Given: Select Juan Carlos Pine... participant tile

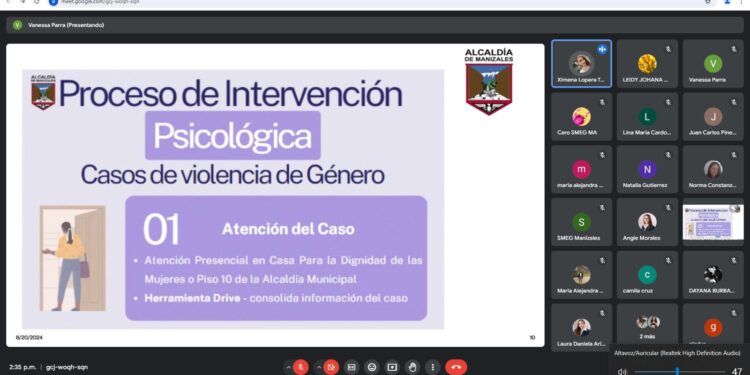Looking at the screenshot, I should point(713,117).
